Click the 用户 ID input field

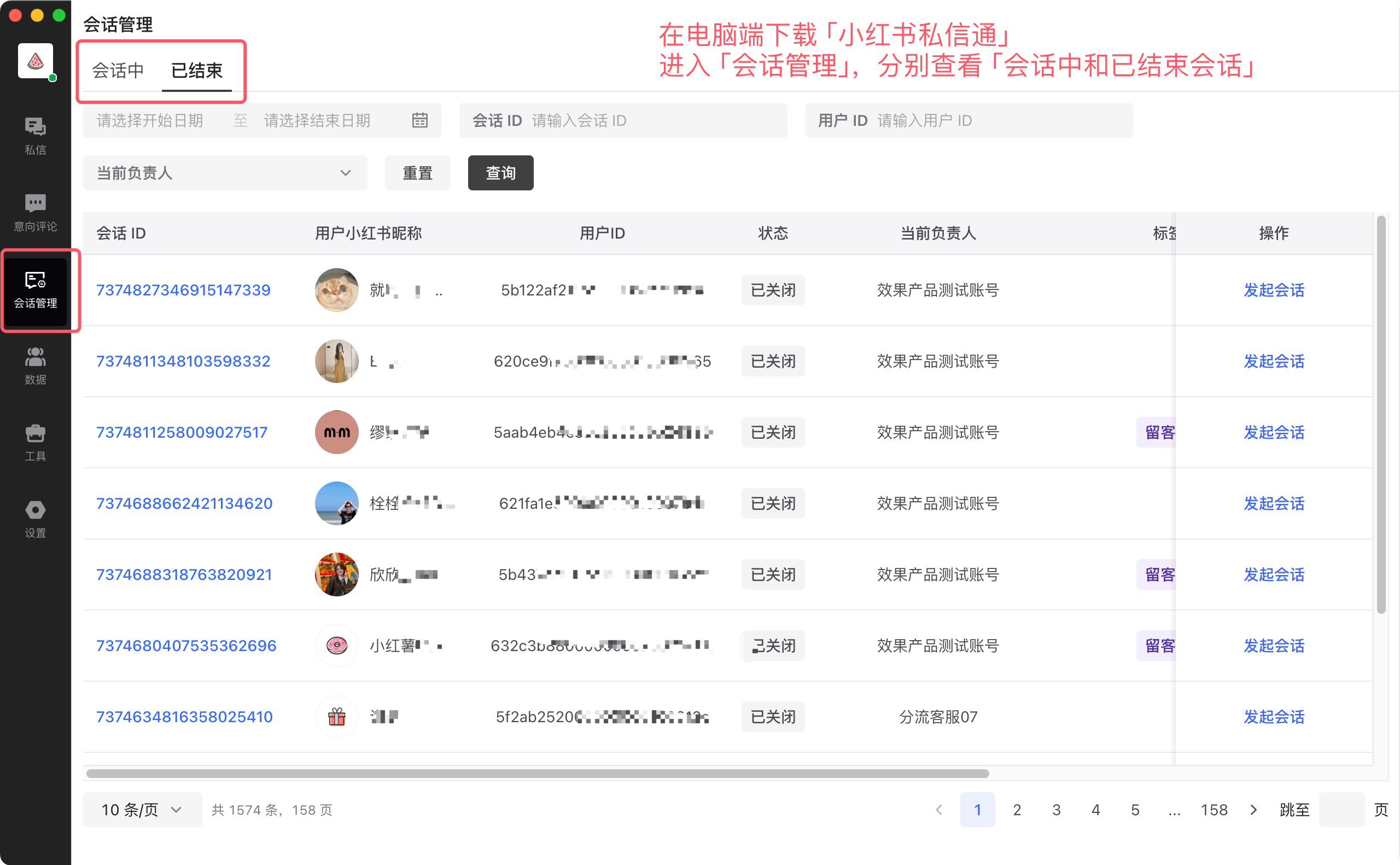[x=969, y=120]
